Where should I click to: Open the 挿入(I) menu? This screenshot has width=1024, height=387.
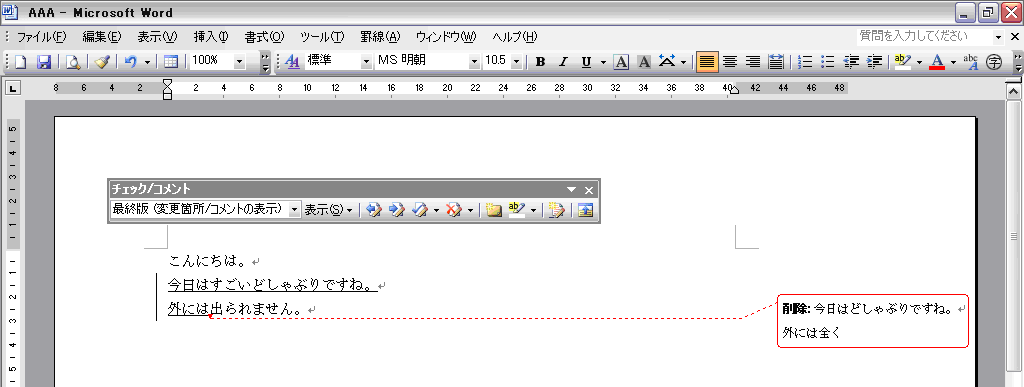[x=211, y=37]
